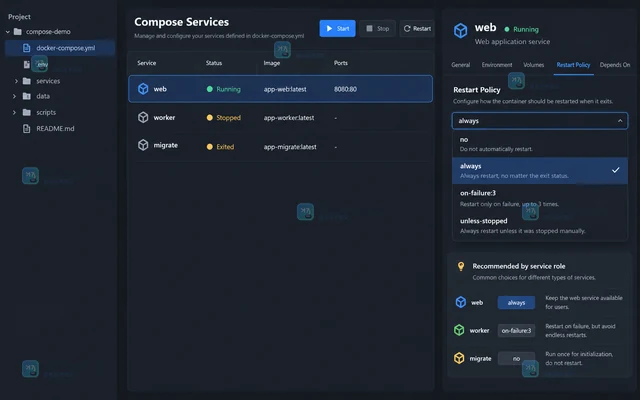Choose the 'always' restart policy option
Screen dimensions: 640x400
(540, 171)
